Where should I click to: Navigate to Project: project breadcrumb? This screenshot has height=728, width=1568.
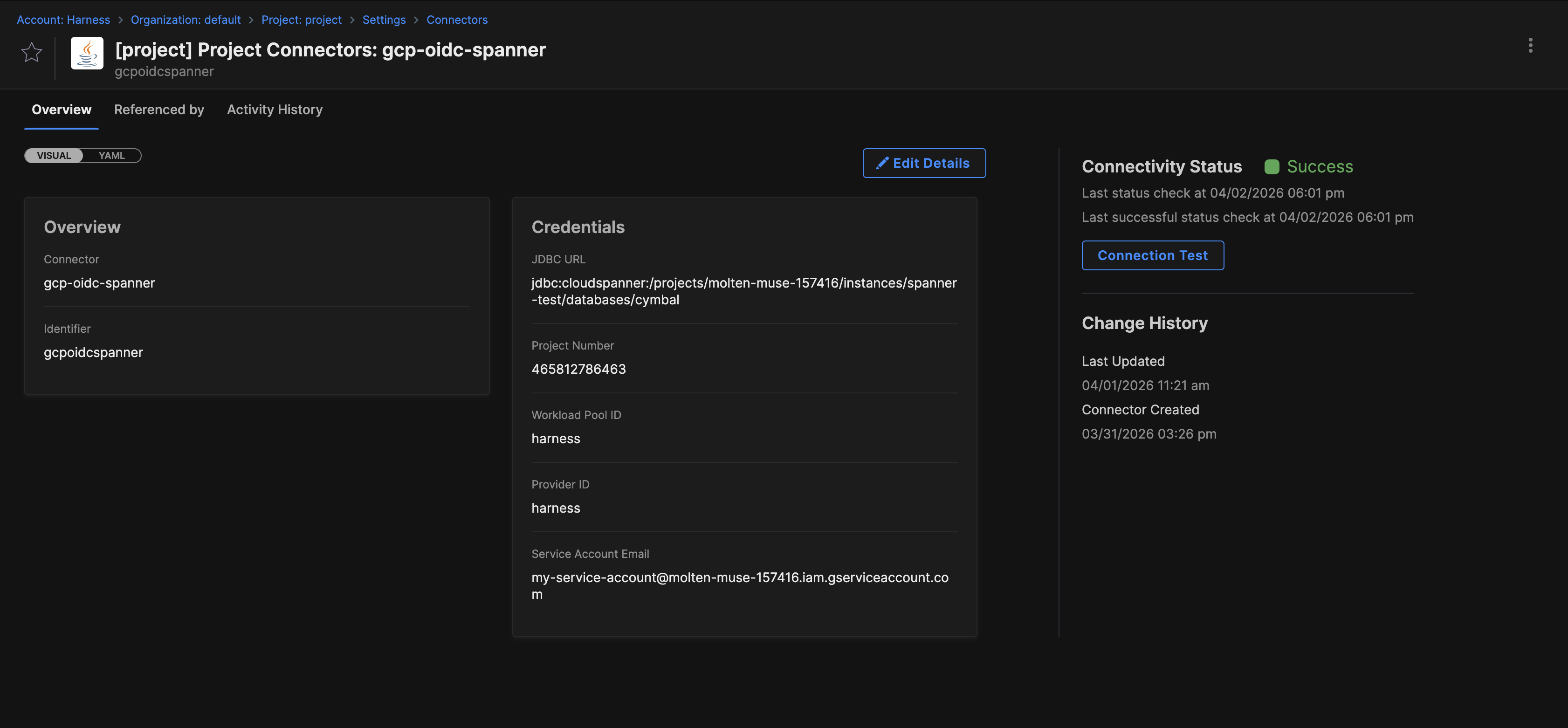301,20
